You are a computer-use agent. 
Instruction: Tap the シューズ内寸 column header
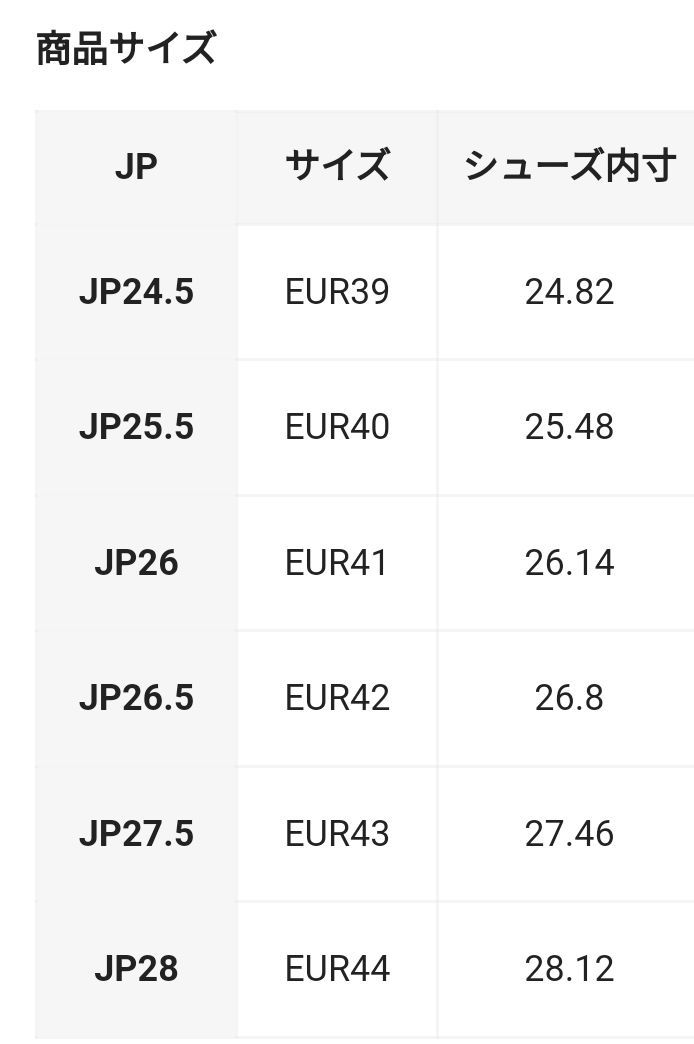[569, 166]
